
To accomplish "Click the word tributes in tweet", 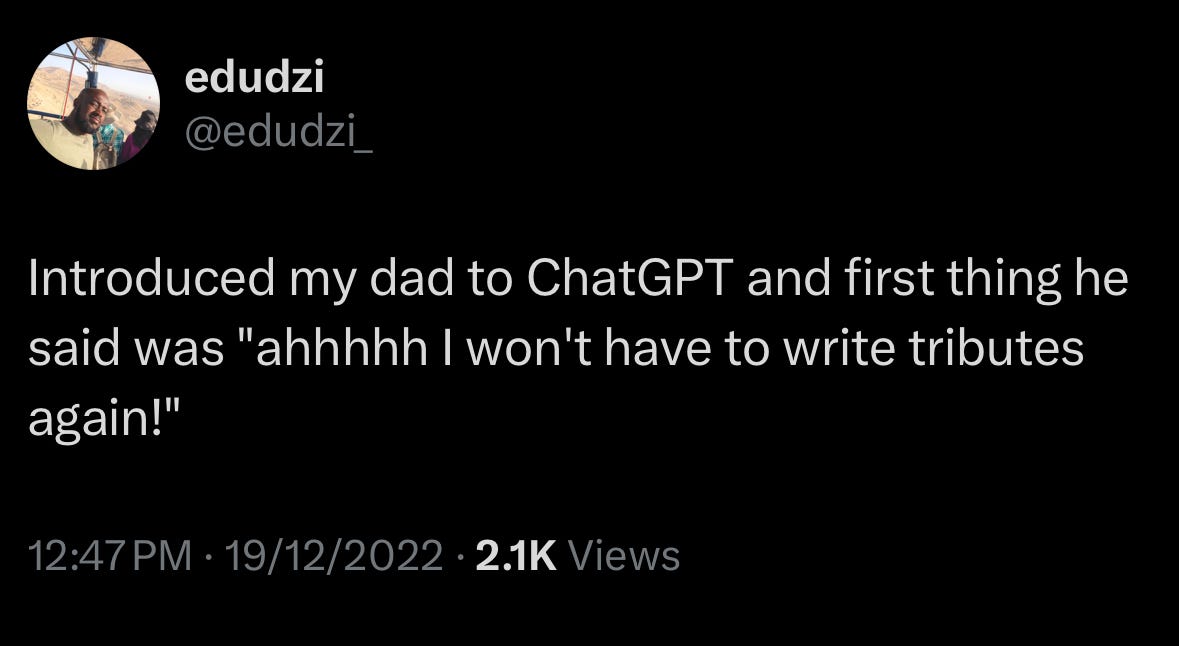I will point(996,349).
